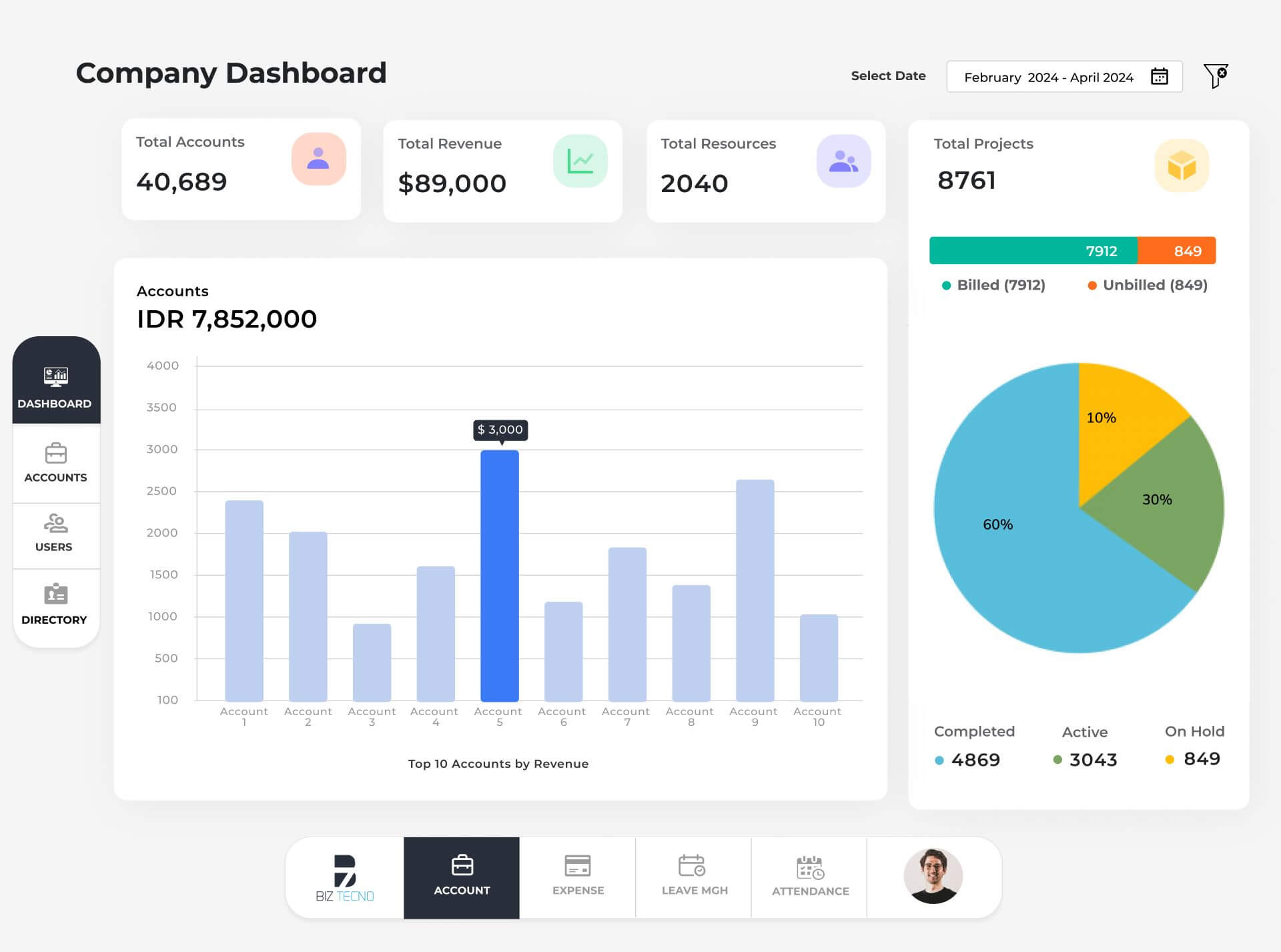
Task: Toggle the Billed (7912) legend item
Action: coord(993,285)
